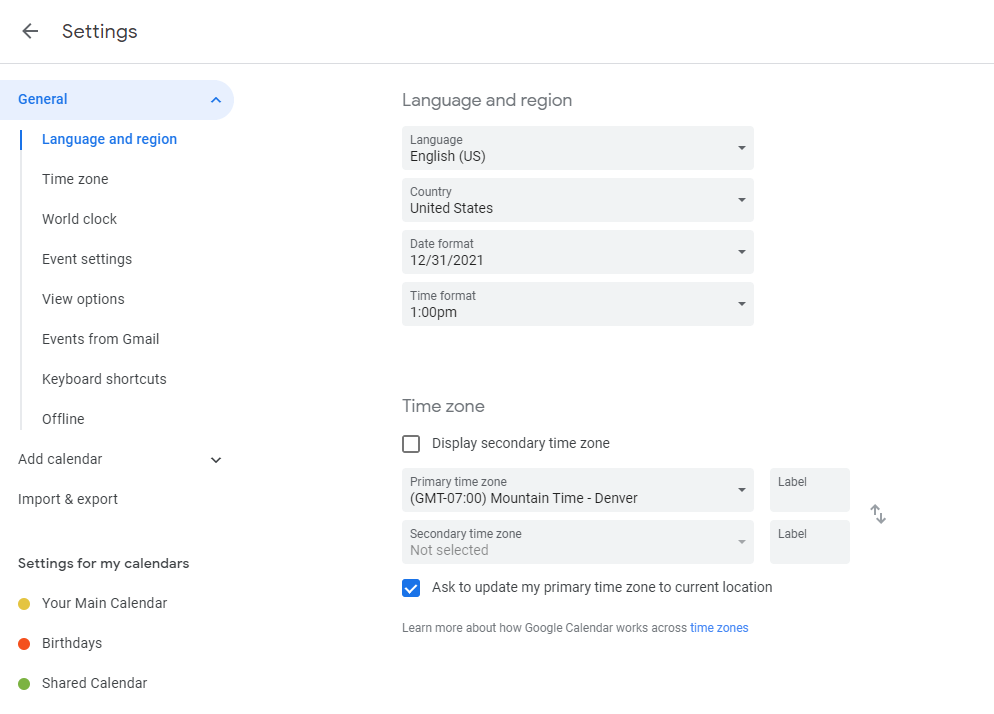Image resolution: width=994 pixels, height=714 pixels.
Task: Expand the Add calendar section
Action: coord(215,460)
